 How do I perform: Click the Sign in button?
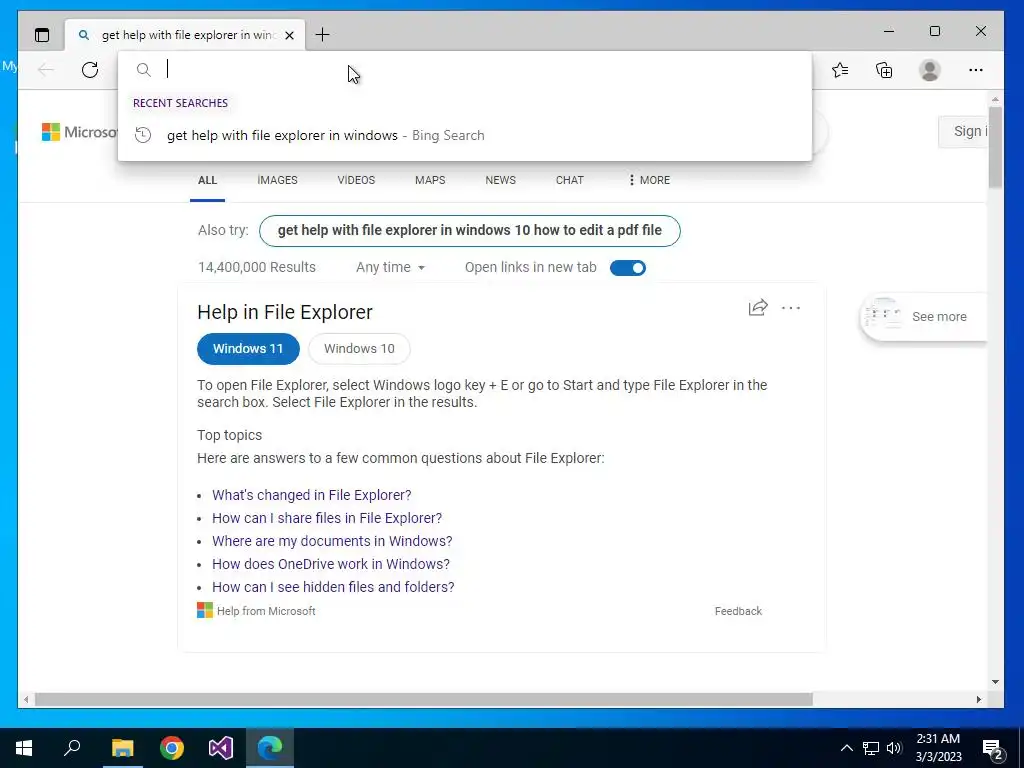tap(964, 131)
